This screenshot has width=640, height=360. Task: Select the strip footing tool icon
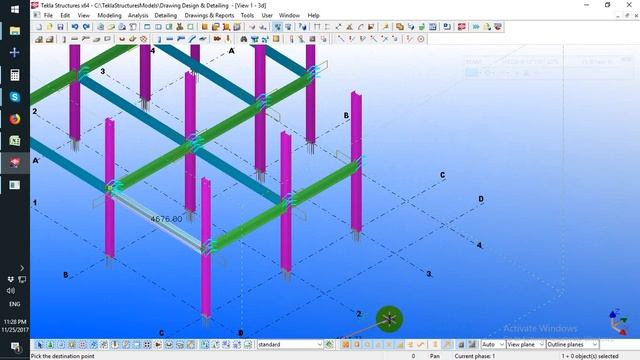click(49, 39)
